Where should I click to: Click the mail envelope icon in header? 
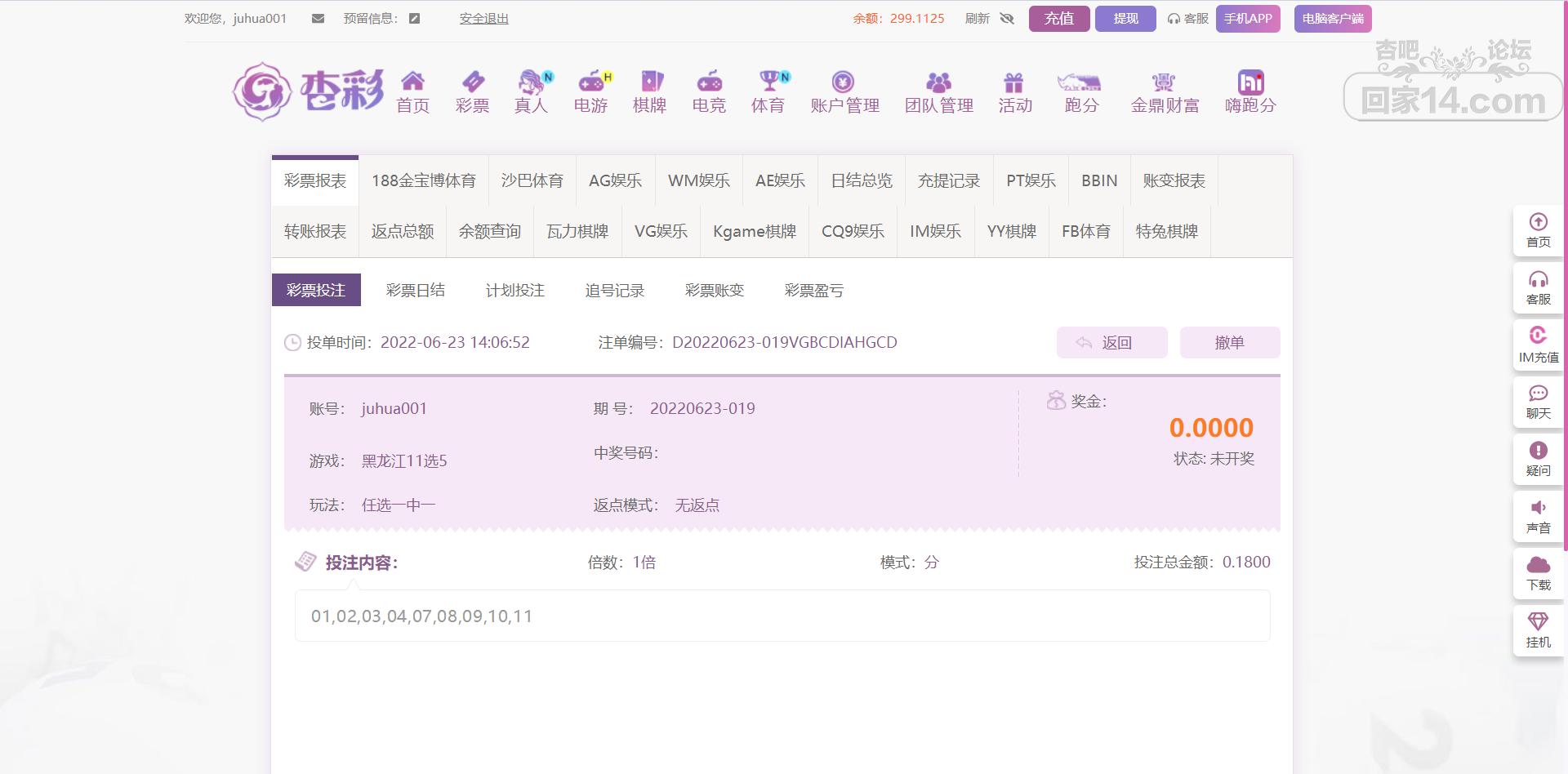coord(318,19)
